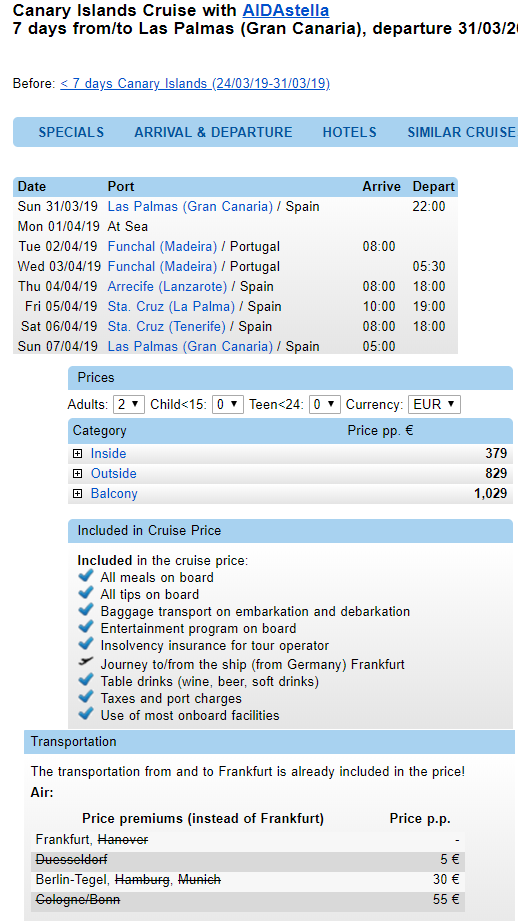The height and width of the screenshot is (924, 518).
Task: Open the Child<15 dropdown
Action: 227,404
